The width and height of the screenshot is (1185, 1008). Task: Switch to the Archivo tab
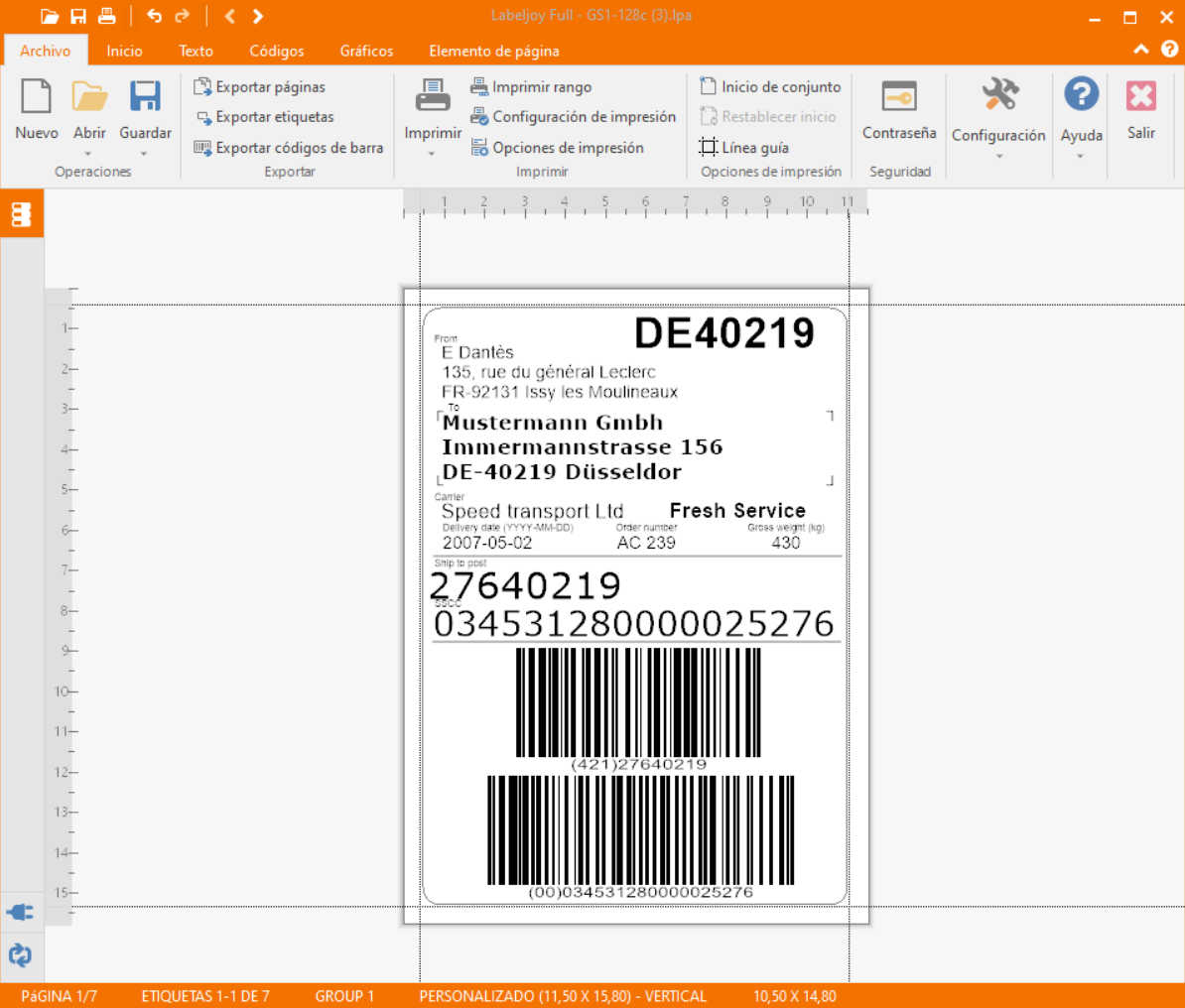click(46, 51)
